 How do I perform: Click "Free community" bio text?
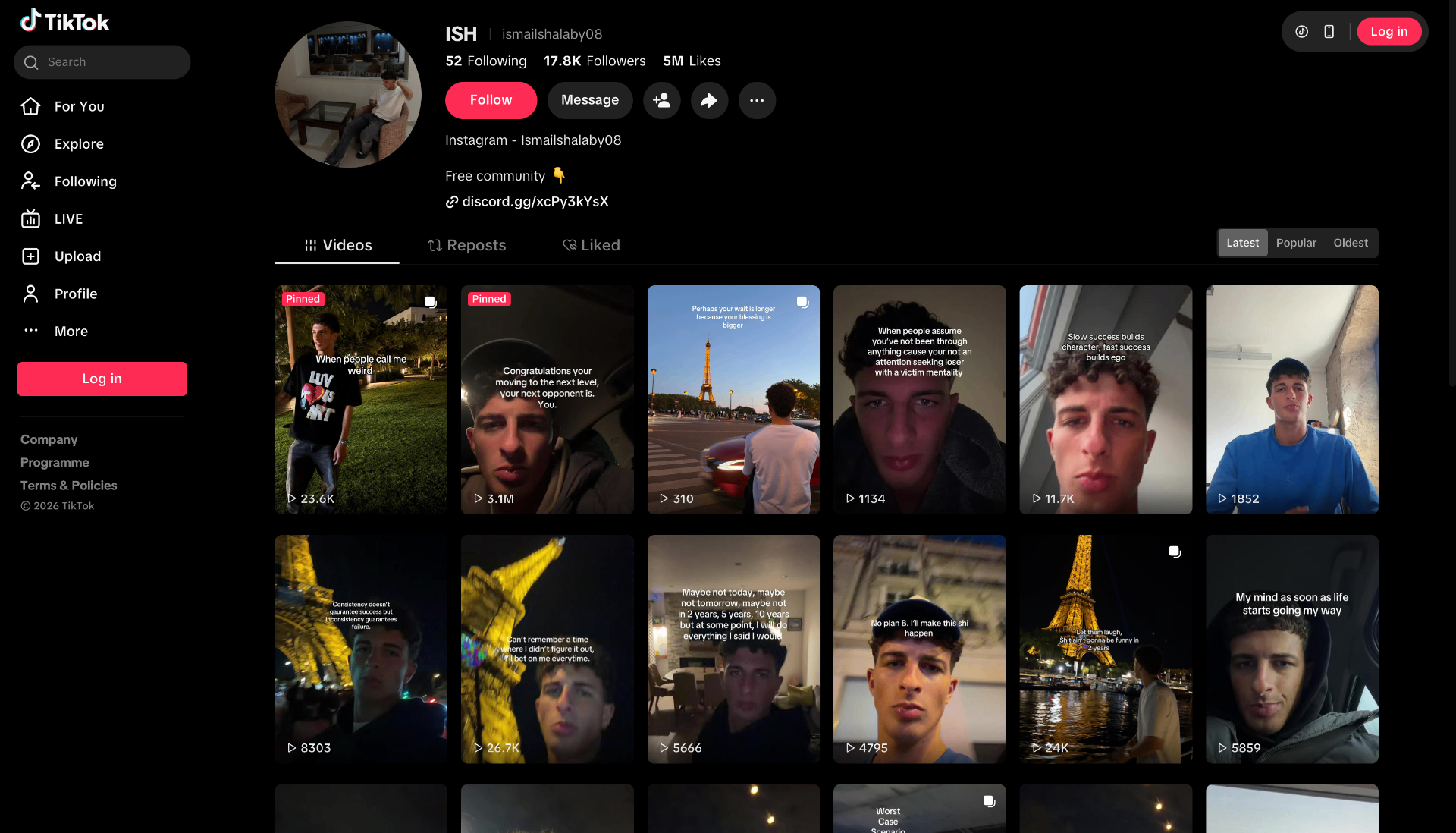pos(495,176)
